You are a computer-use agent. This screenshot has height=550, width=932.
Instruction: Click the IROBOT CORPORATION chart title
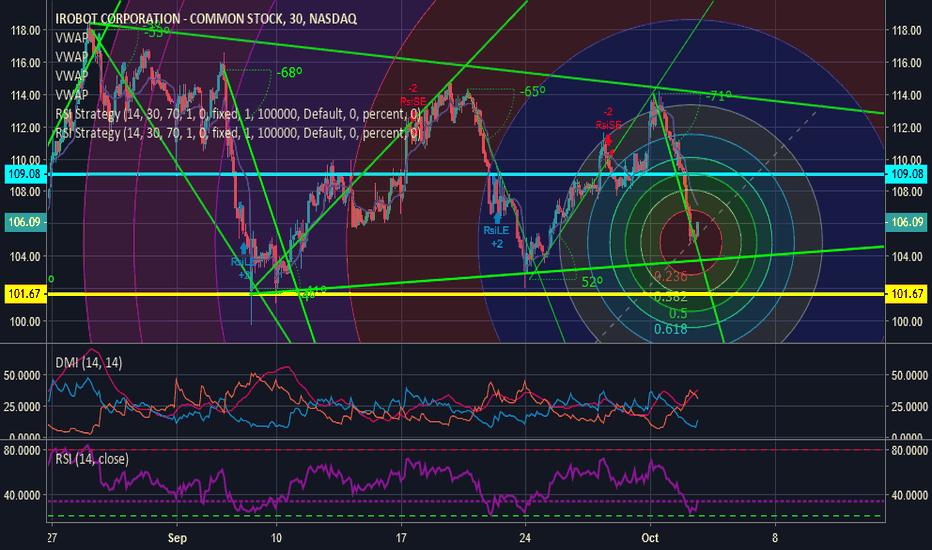click(206, 19)
